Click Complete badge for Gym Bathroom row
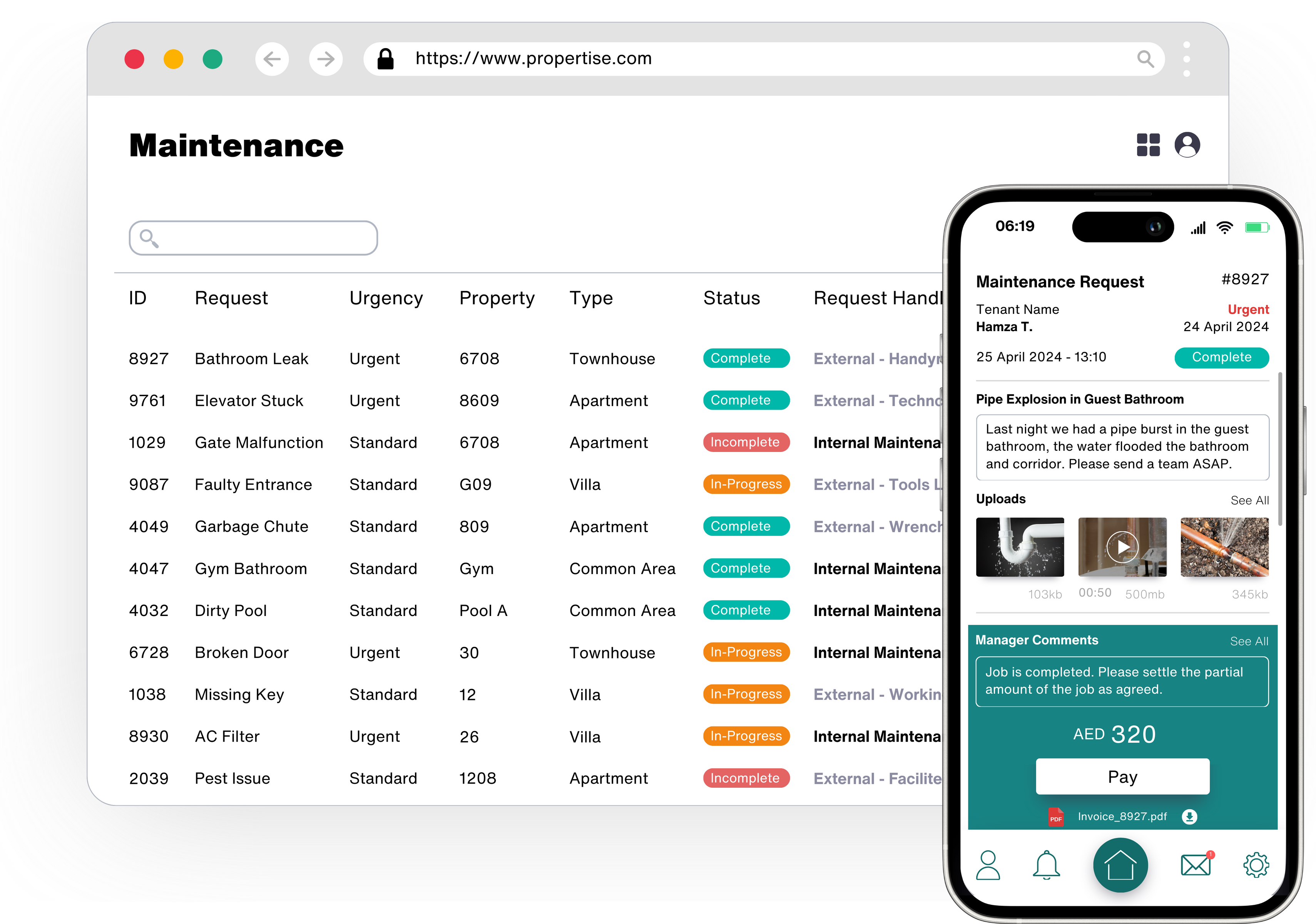The image size is (1316, 924). [x=746, y=568]
